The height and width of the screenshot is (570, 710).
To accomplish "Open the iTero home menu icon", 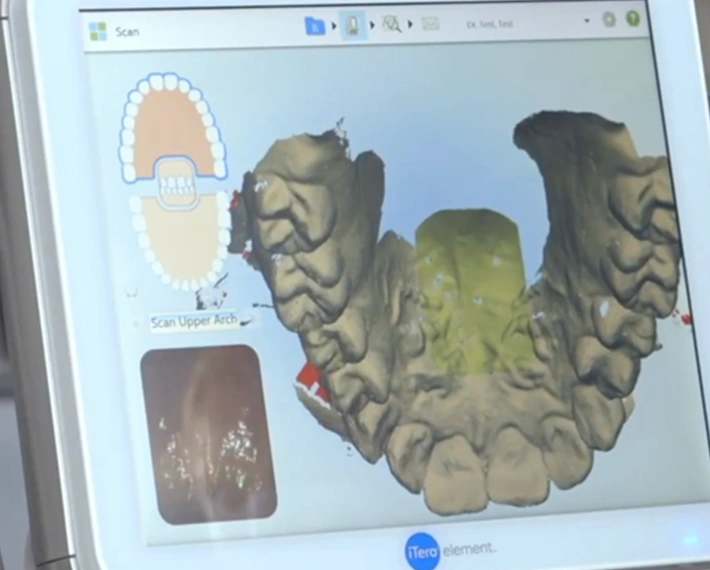I will [98, 32].
